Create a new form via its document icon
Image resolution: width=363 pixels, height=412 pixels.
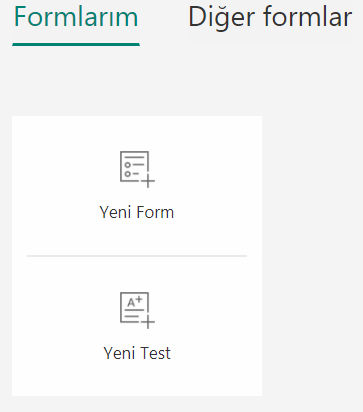pyautogui.click(x=137, y=169)
